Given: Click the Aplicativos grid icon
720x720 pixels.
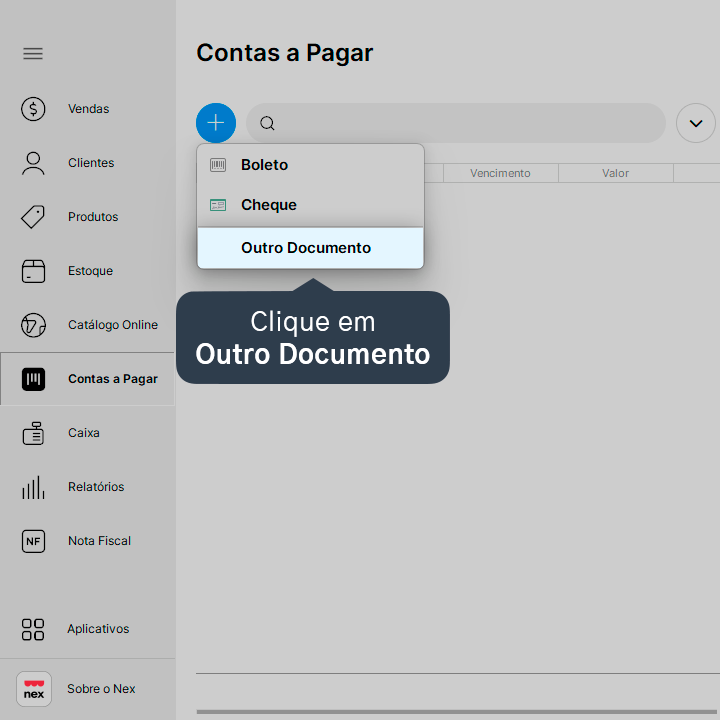Looking at the screenshot, I should [33, 630].
